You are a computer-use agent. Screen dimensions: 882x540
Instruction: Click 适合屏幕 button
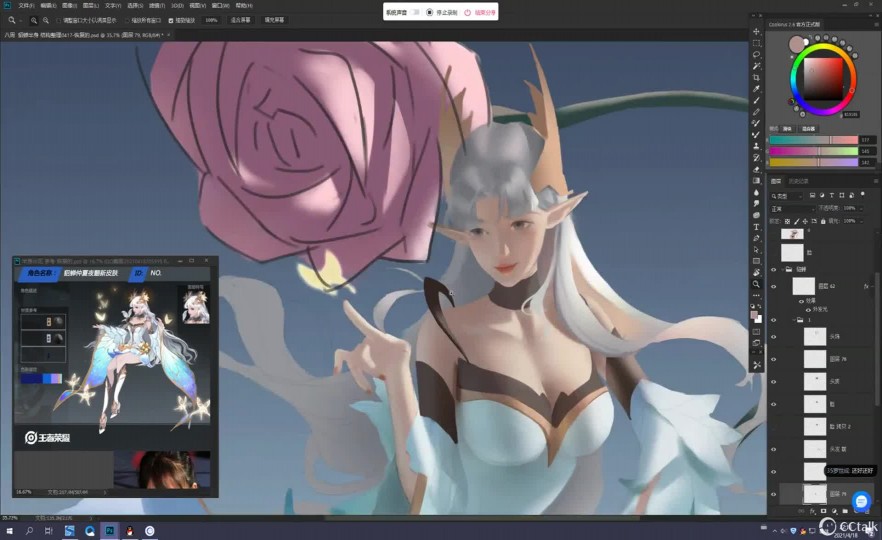(x=240, y=20)
